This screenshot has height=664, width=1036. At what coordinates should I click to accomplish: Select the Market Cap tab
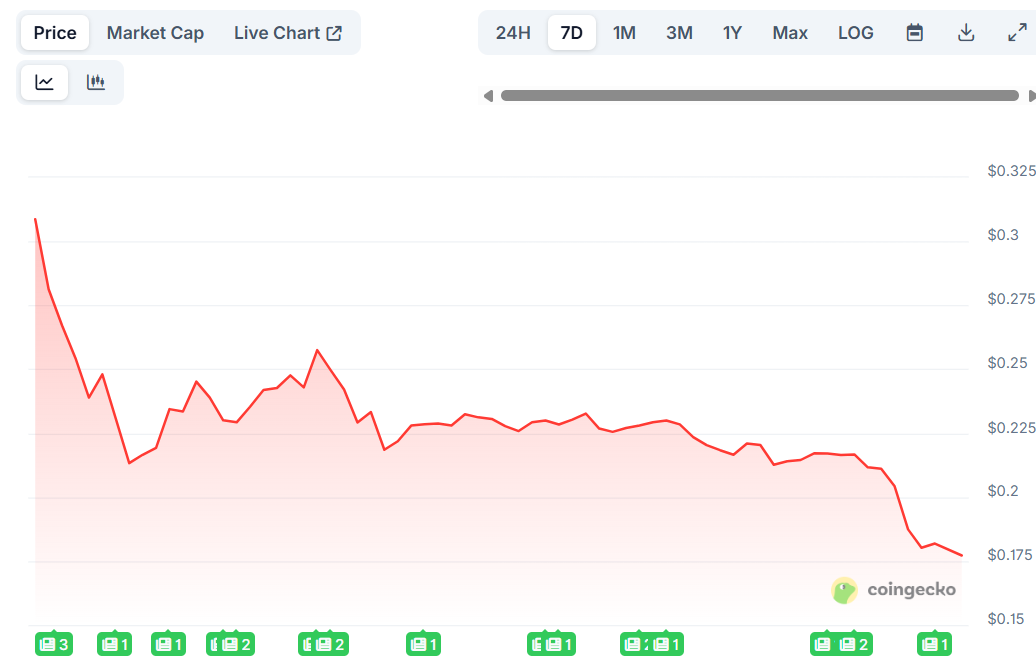click(x=155, y=32)
